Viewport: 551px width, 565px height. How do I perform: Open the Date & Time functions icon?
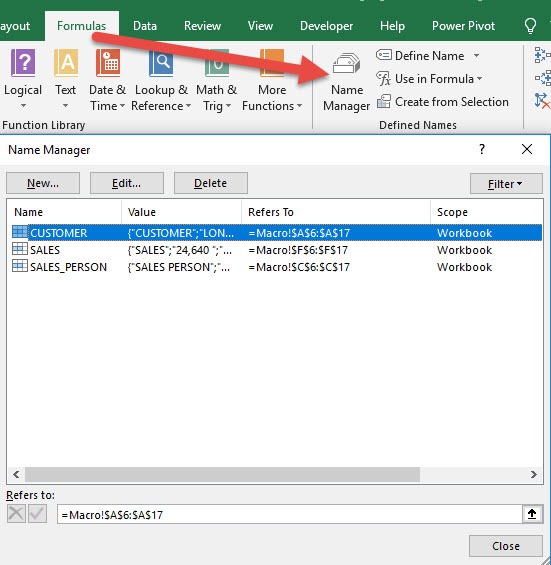click(108, 63)
